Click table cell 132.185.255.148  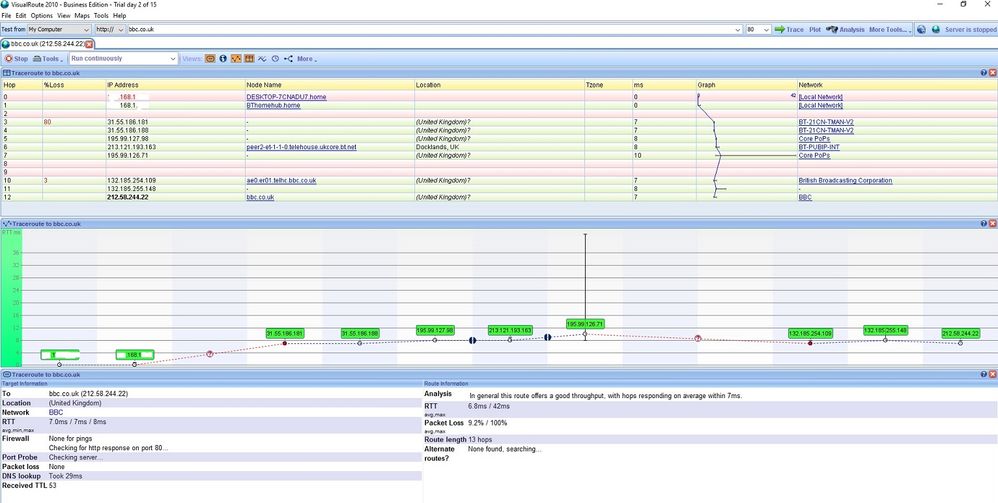[x=132, y=189]
